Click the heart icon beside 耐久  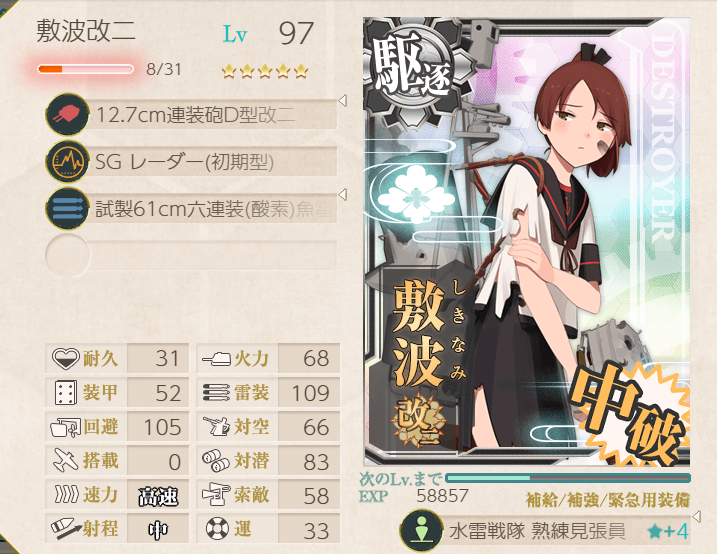[x=66, y=358]
